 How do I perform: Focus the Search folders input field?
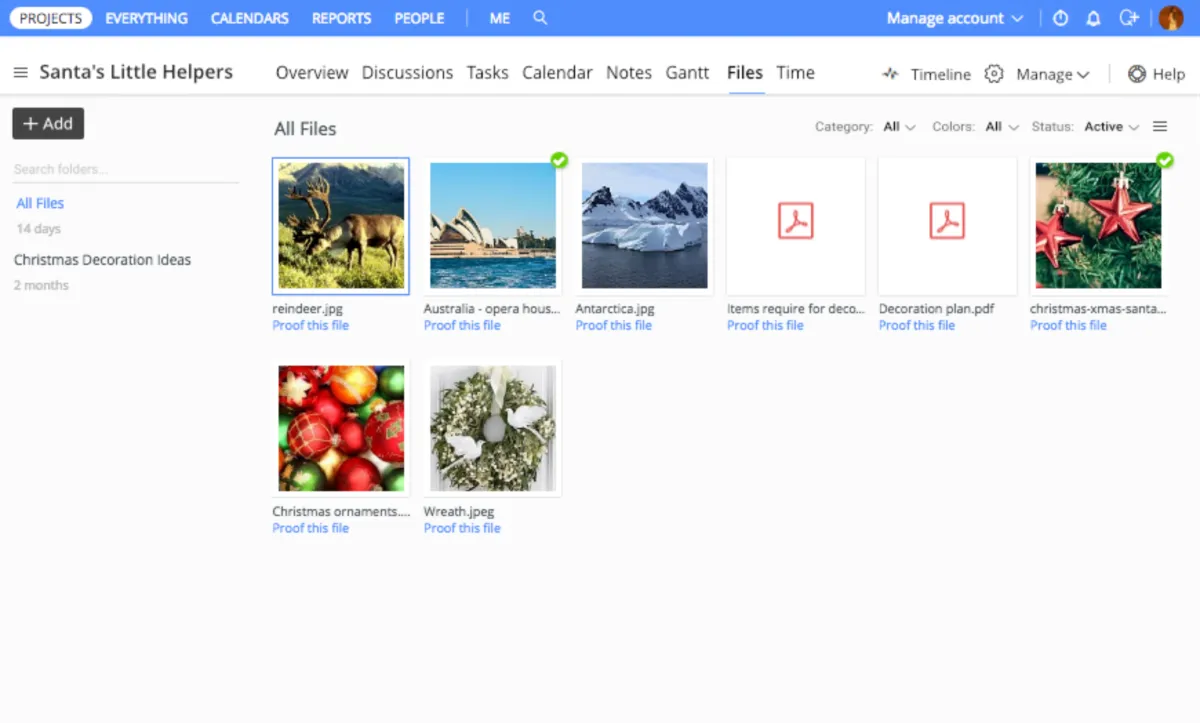[125, 169]
